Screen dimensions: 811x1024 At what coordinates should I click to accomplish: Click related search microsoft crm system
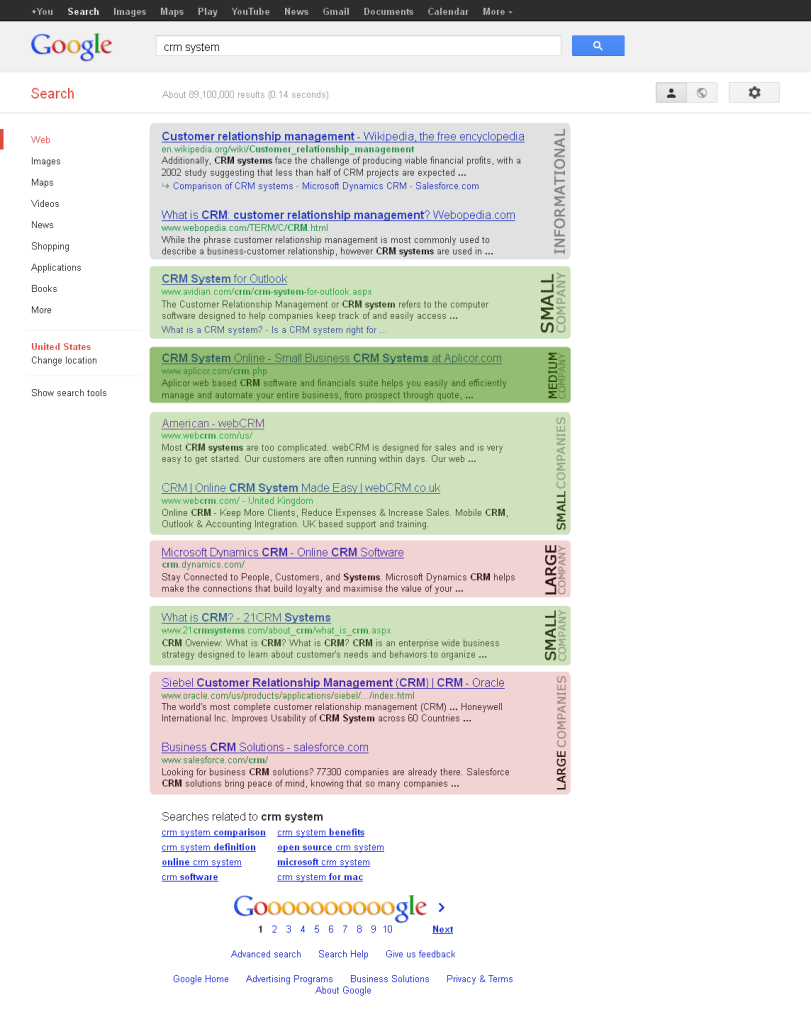coord(323,863)
